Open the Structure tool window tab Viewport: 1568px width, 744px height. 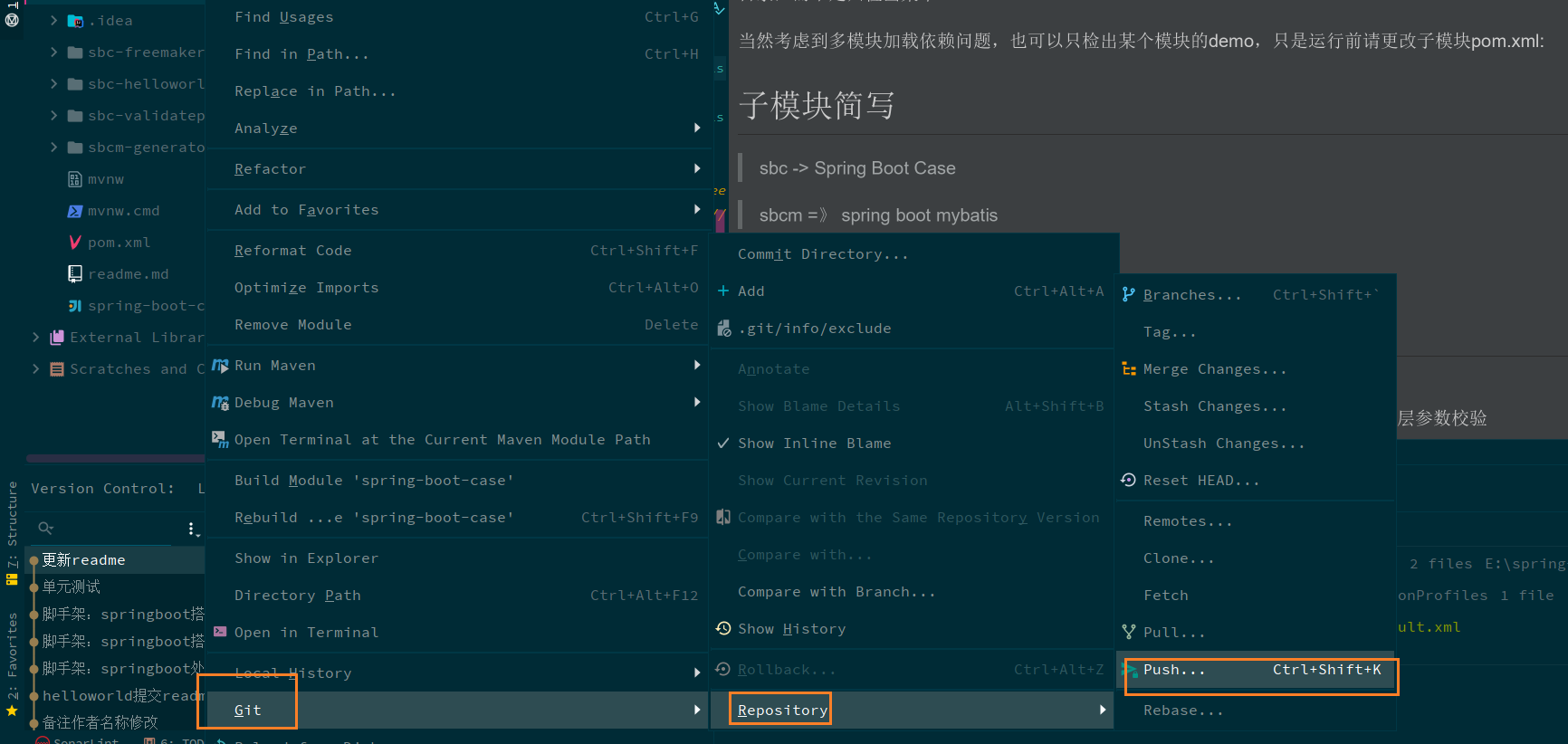pyautogui.click(x=12, y=533)
